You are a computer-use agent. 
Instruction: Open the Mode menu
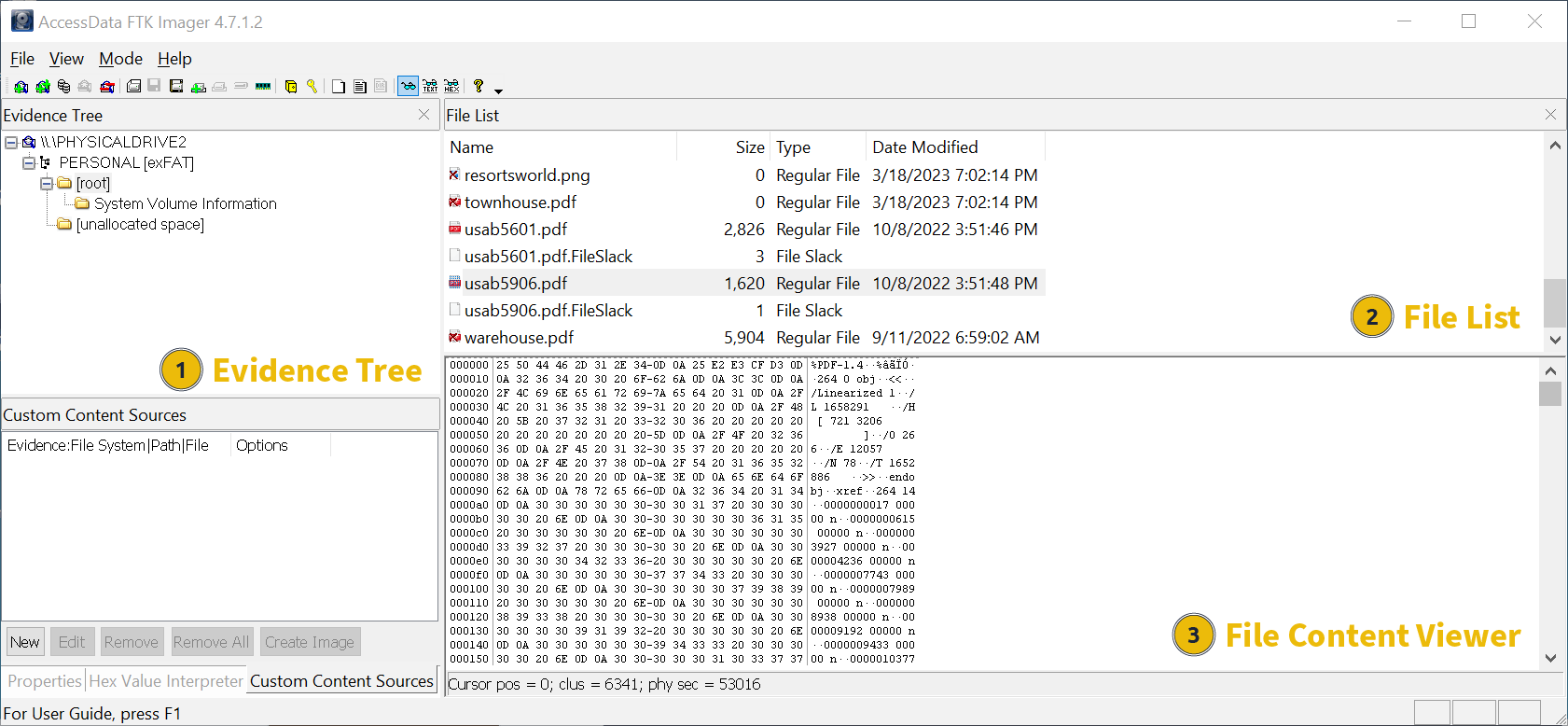click(120, 59)
